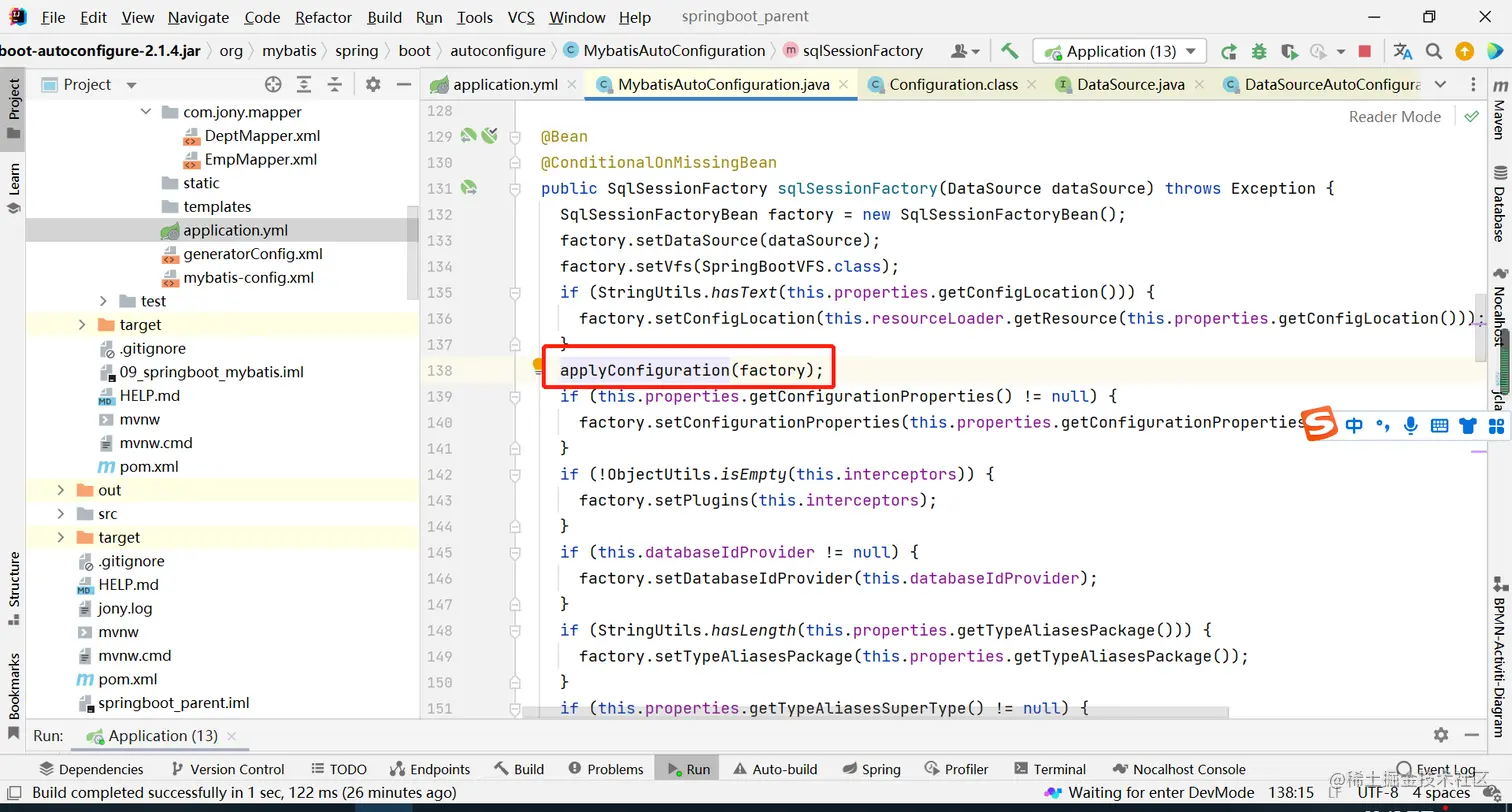The height and width of the screenshot is (812, 1512).
Task: Open the Endpoints tool window
Action: (x=429, y=769)
